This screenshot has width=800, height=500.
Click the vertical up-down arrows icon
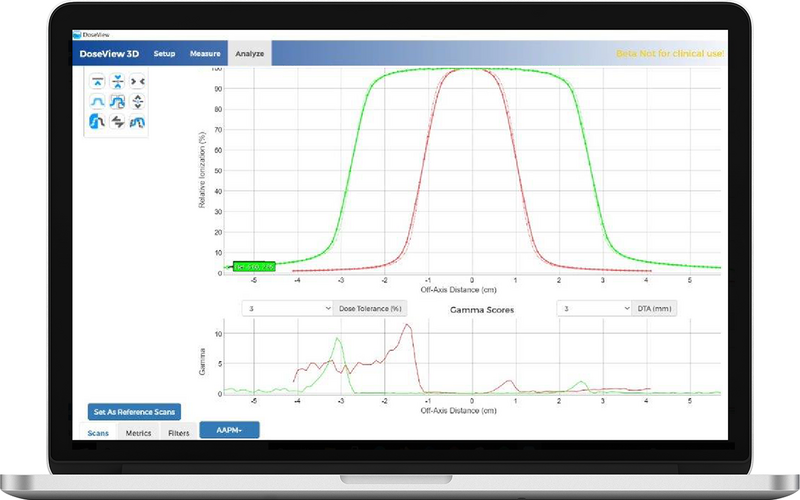(x=137, y=101)
